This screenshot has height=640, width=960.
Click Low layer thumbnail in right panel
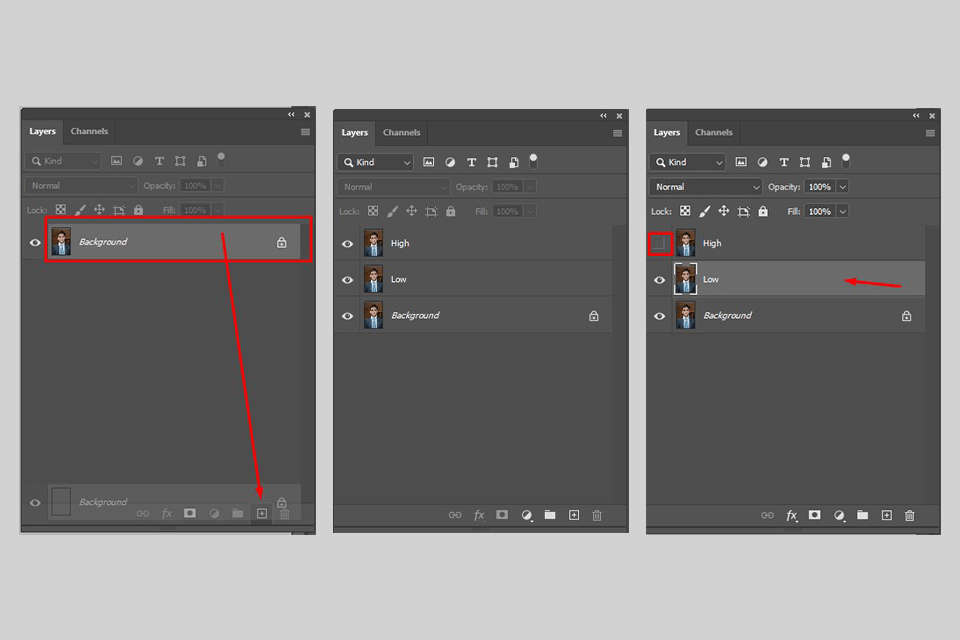[x=686, y=279]
